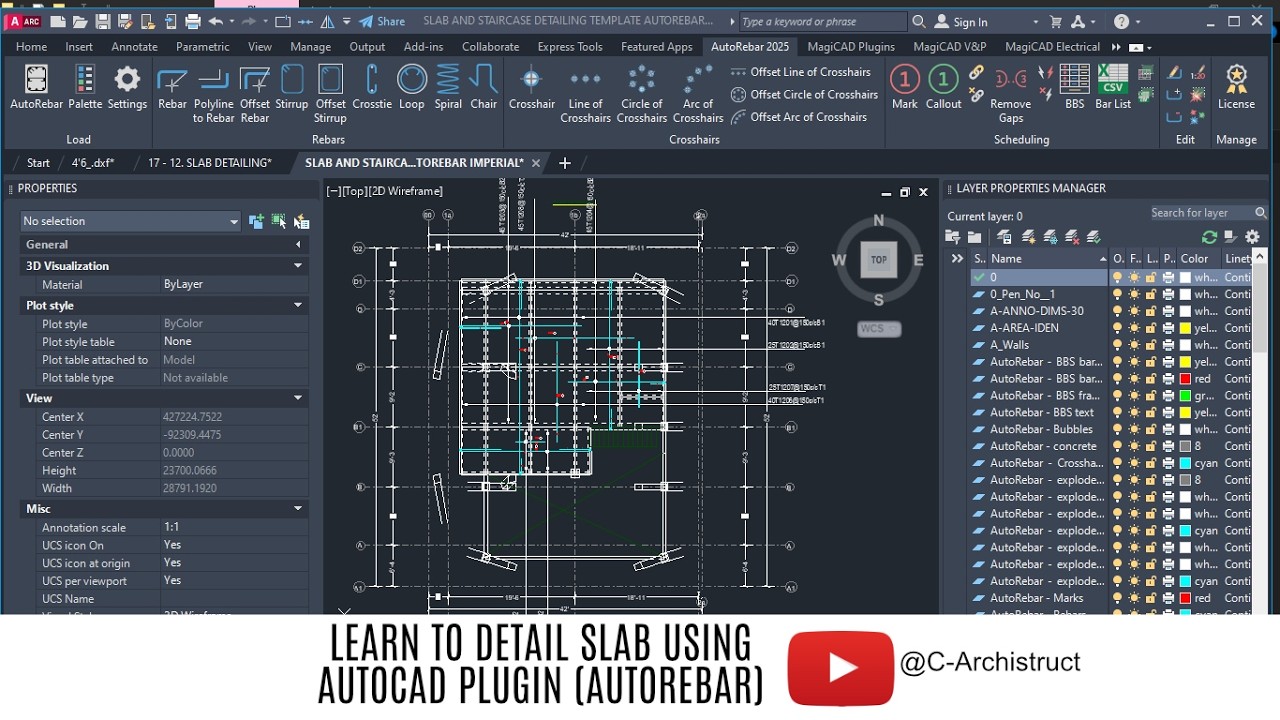Add a new drawing tab with plus
The height and width of the screenshot is (720, 1280).
[x=564, y=163]
